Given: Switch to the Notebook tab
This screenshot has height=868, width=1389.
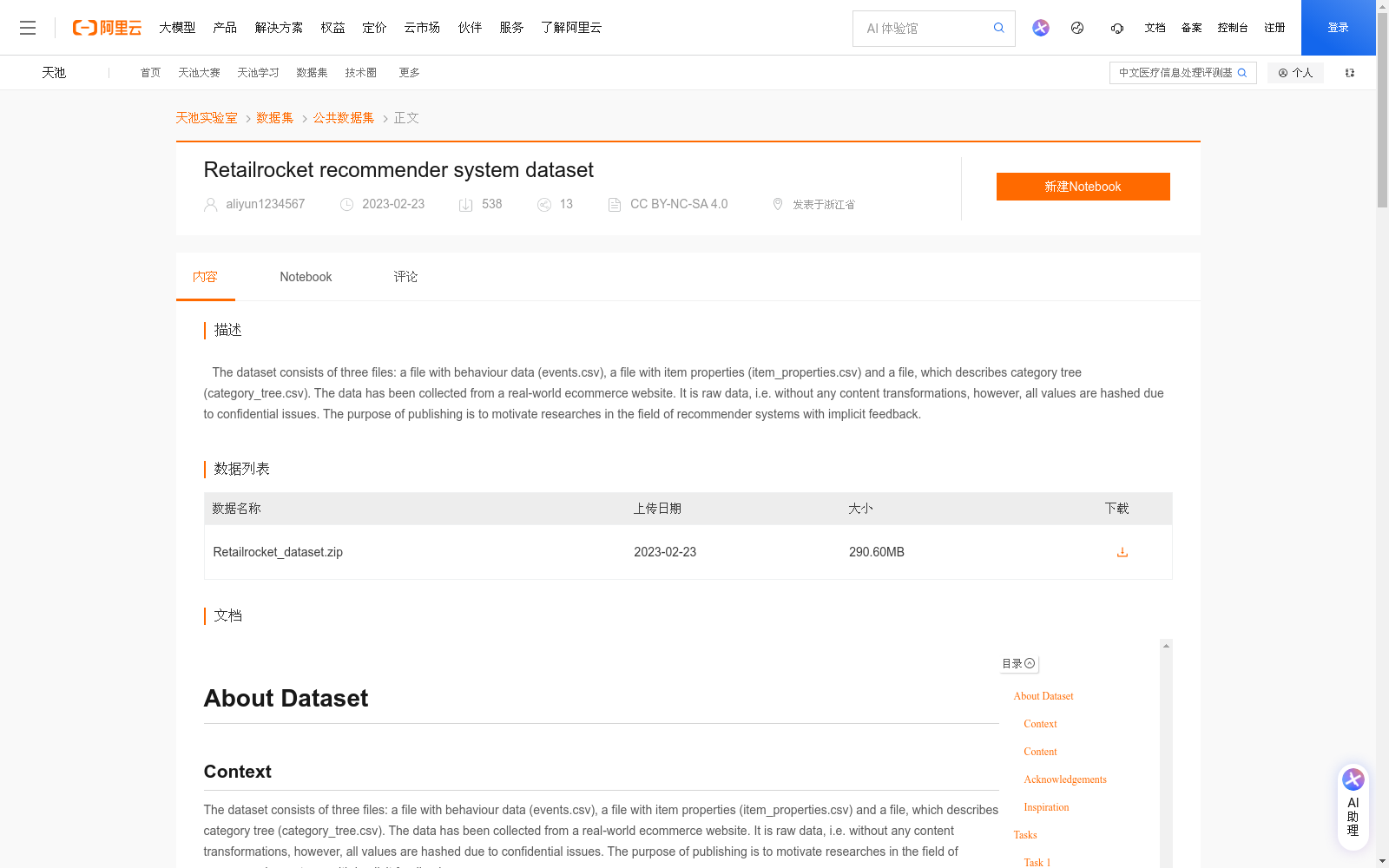Looking at the screenshot, I should point(306,277).
